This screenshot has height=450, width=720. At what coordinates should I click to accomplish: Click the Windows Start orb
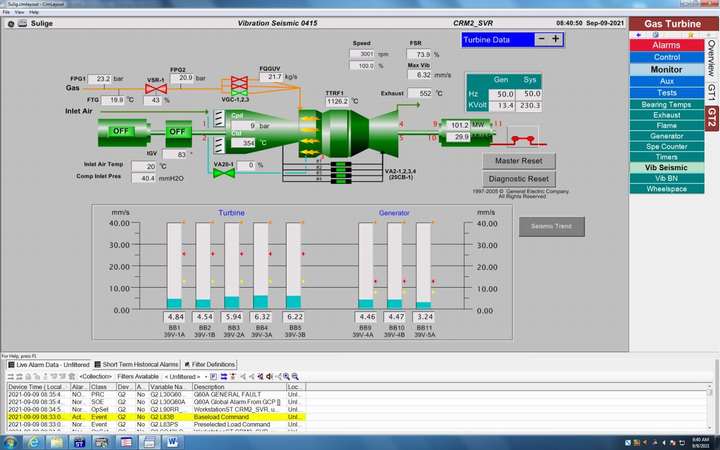[10, 443]
